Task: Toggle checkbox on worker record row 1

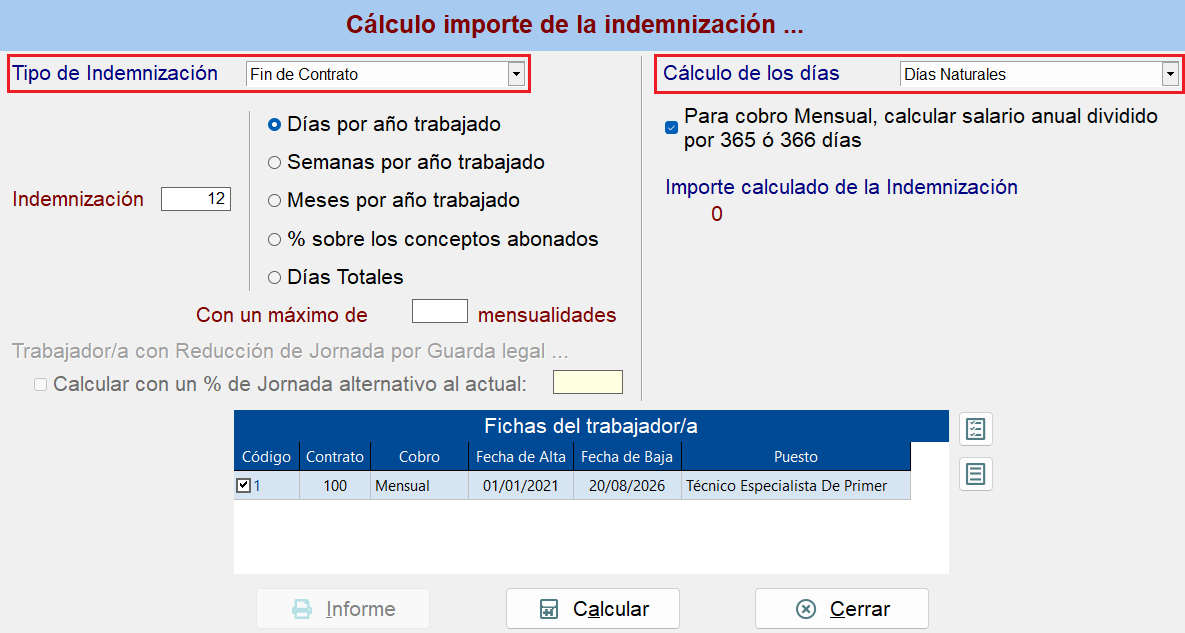Action: pyautogui.click(x=243, y=486)
